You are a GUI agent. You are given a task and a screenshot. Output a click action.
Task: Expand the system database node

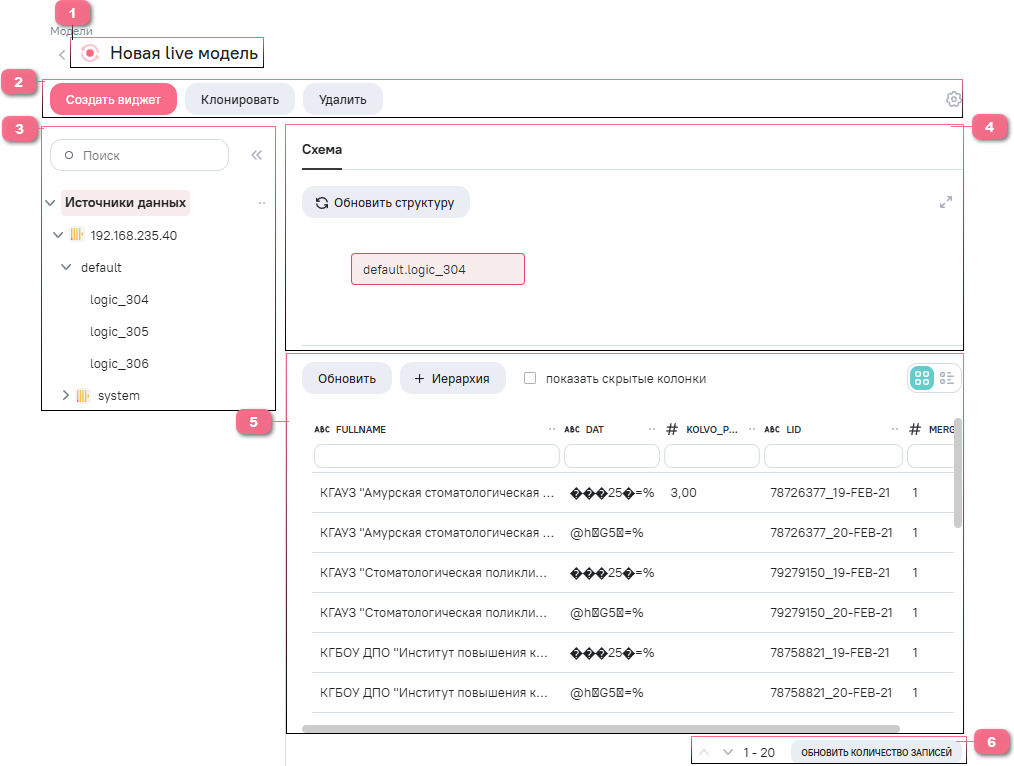[65, 395]
